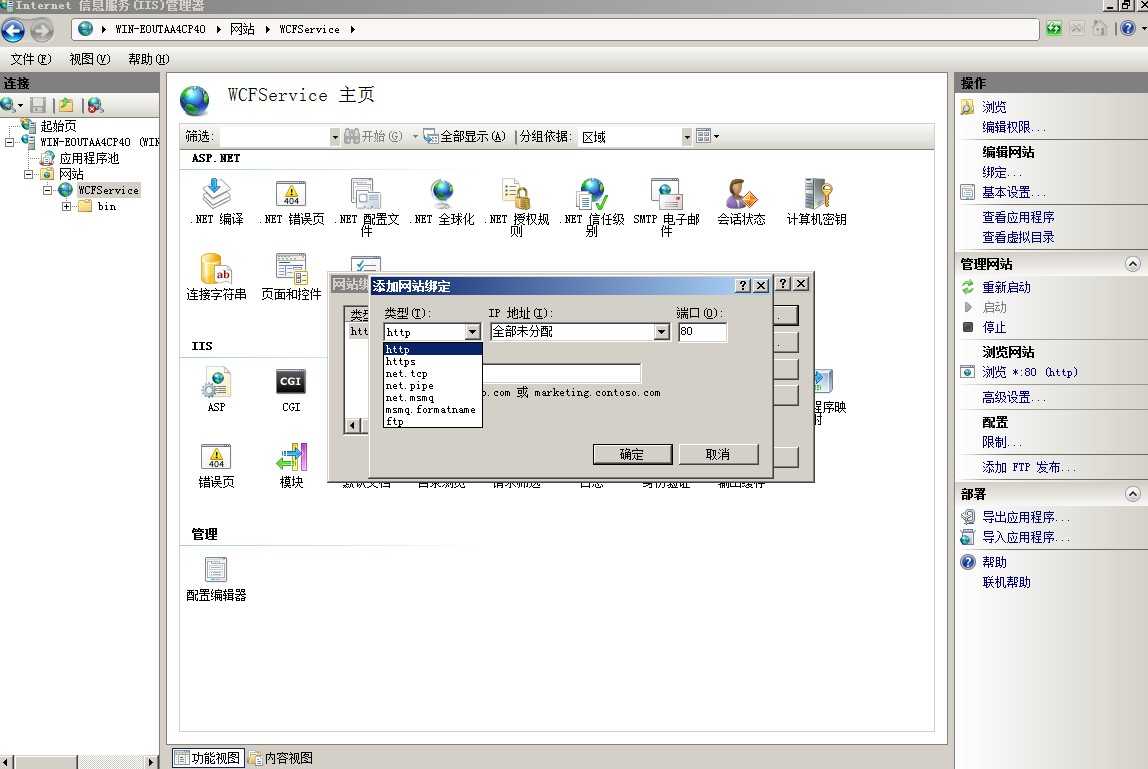The width and height of the screenshot is (1148, 769).
Task: Open the IP 地址 dropdown arrow
Action: pyautogui.click(x=661, y=333)
